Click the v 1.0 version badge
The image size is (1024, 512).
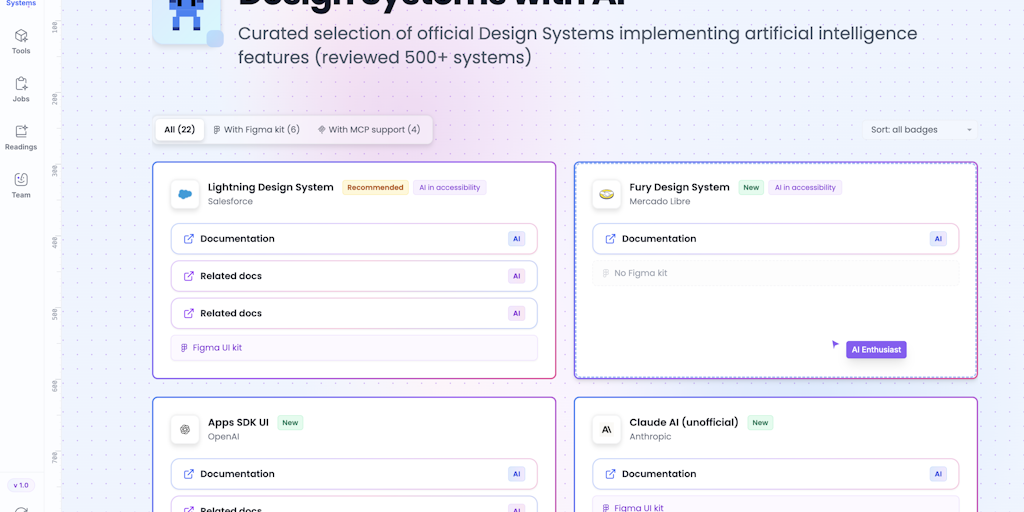pyautogui.click(x=21, y=485)
